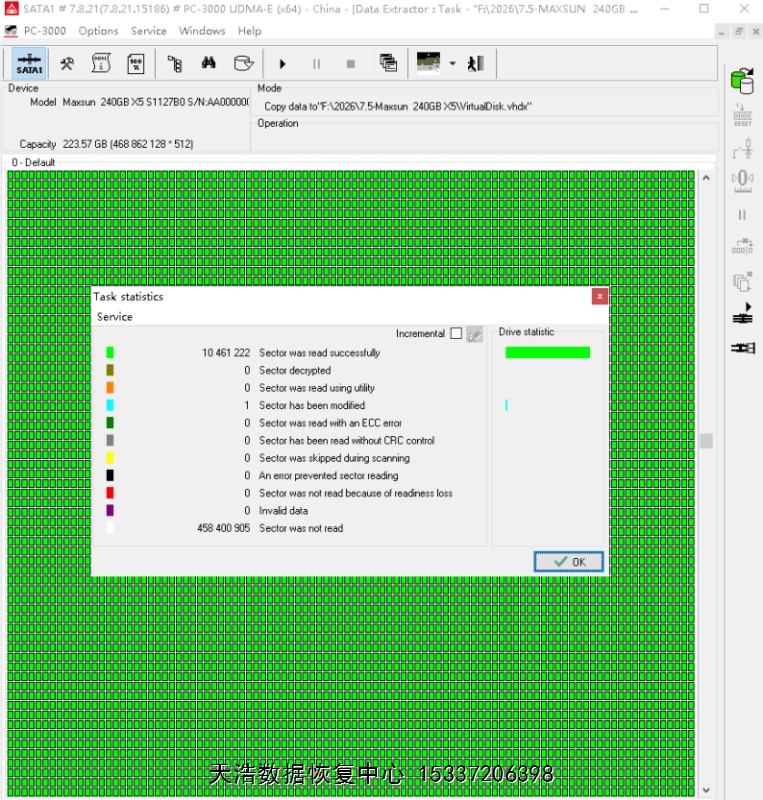Viewport: 763px width, 800px height.
Task: Click the olive Sector decrypted swatch
Action: pyautogui.click(x=110, y=370)
